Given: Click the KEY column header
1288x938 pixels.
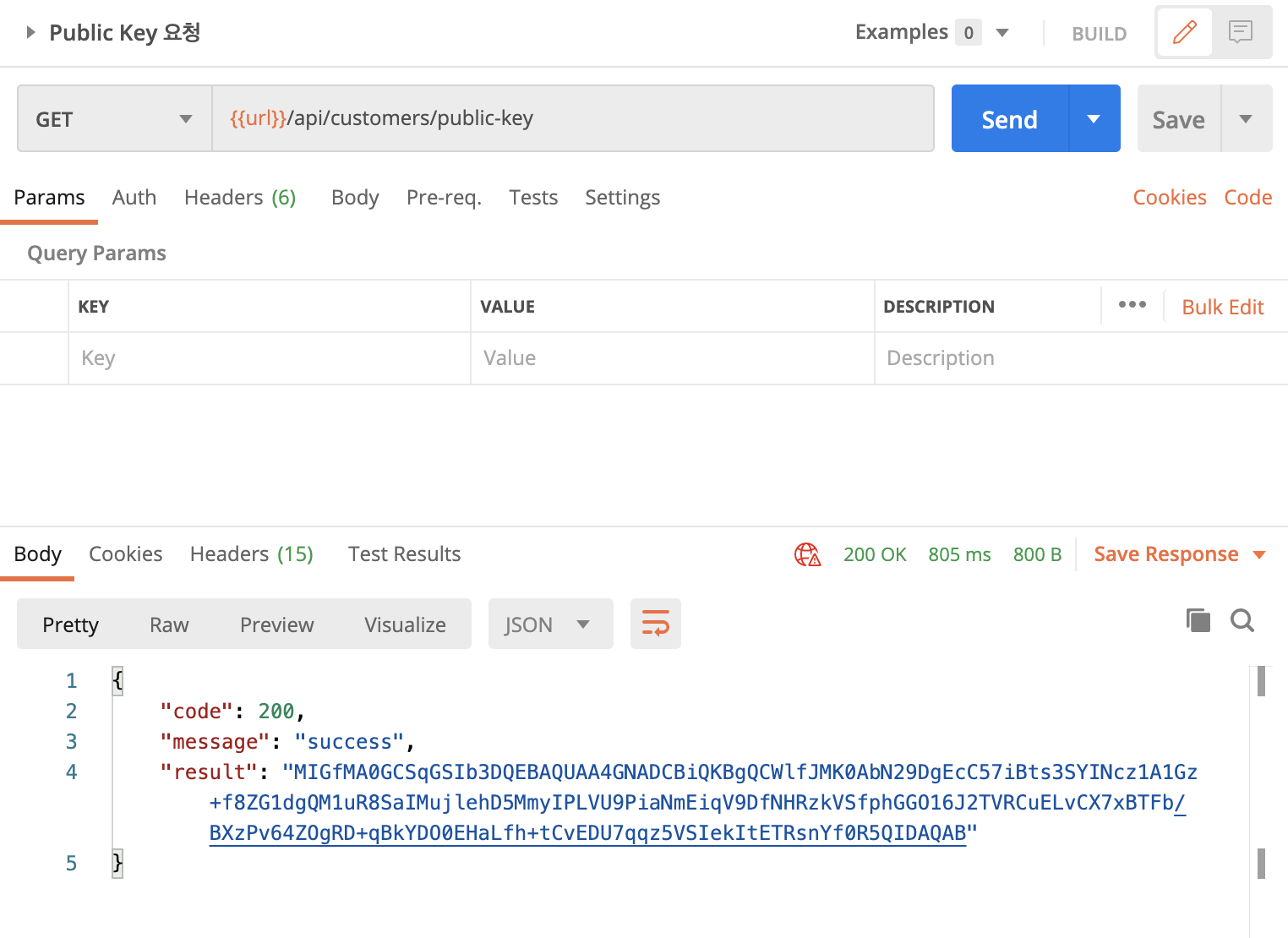Looking at the screenshot, I should point(93,307).
